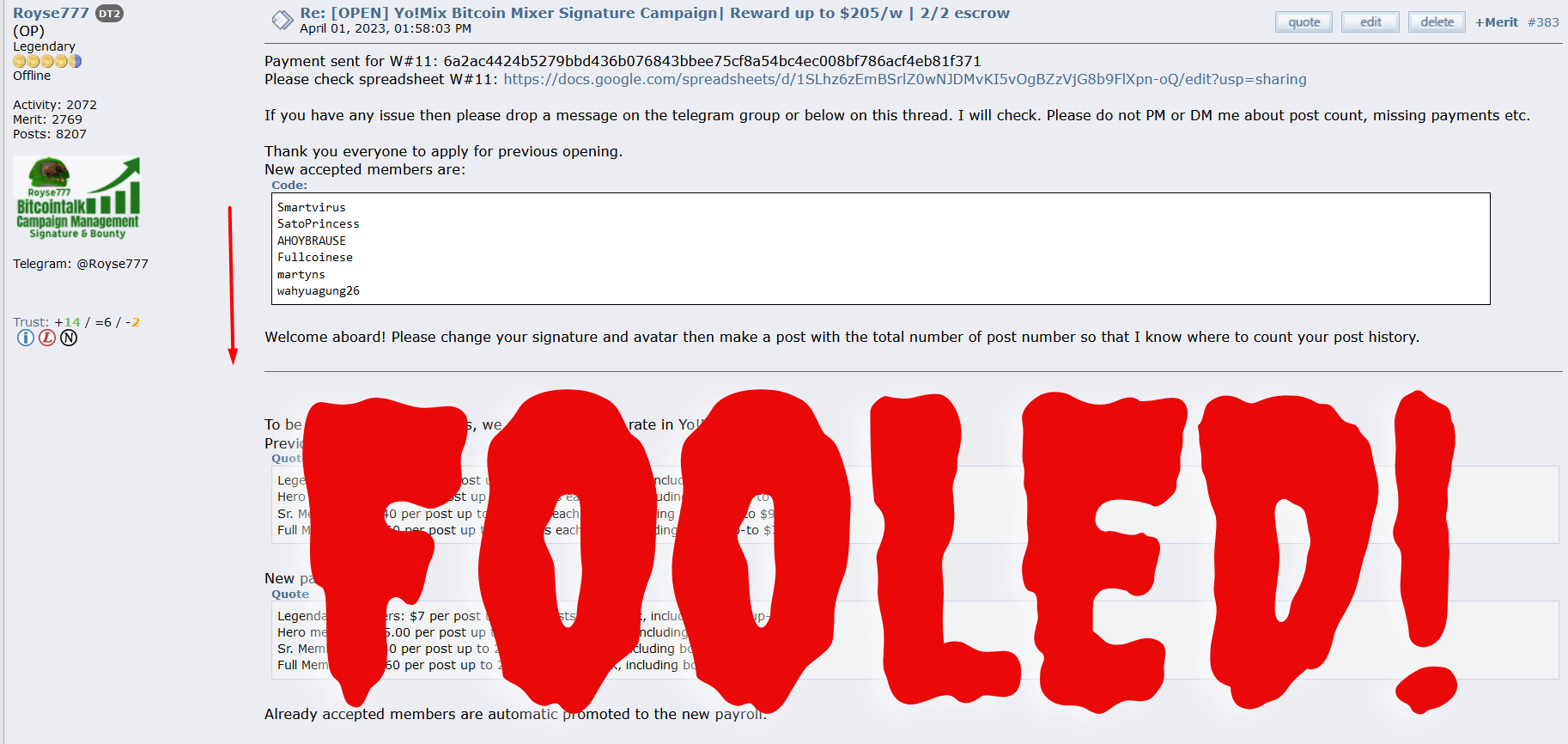The image size is (1568, 744).
Task: Click the edit button
Action: click(x=1370, y=22)
